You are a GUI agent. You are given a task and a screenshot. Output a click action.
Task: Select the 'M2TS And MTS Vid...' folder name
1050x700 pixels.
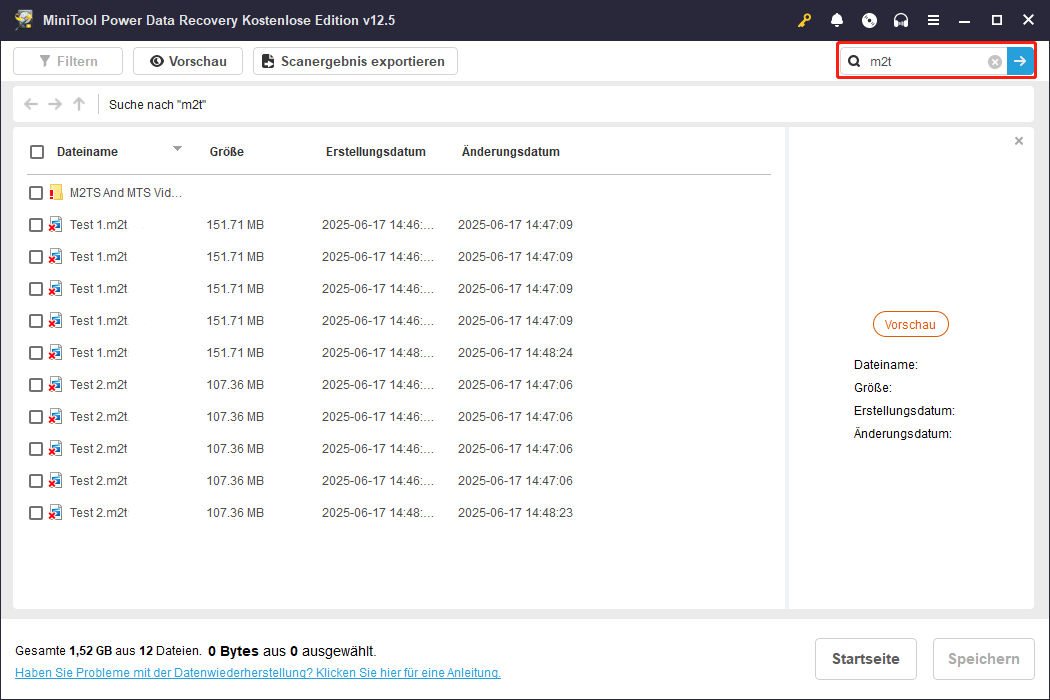tap(126, 193)
